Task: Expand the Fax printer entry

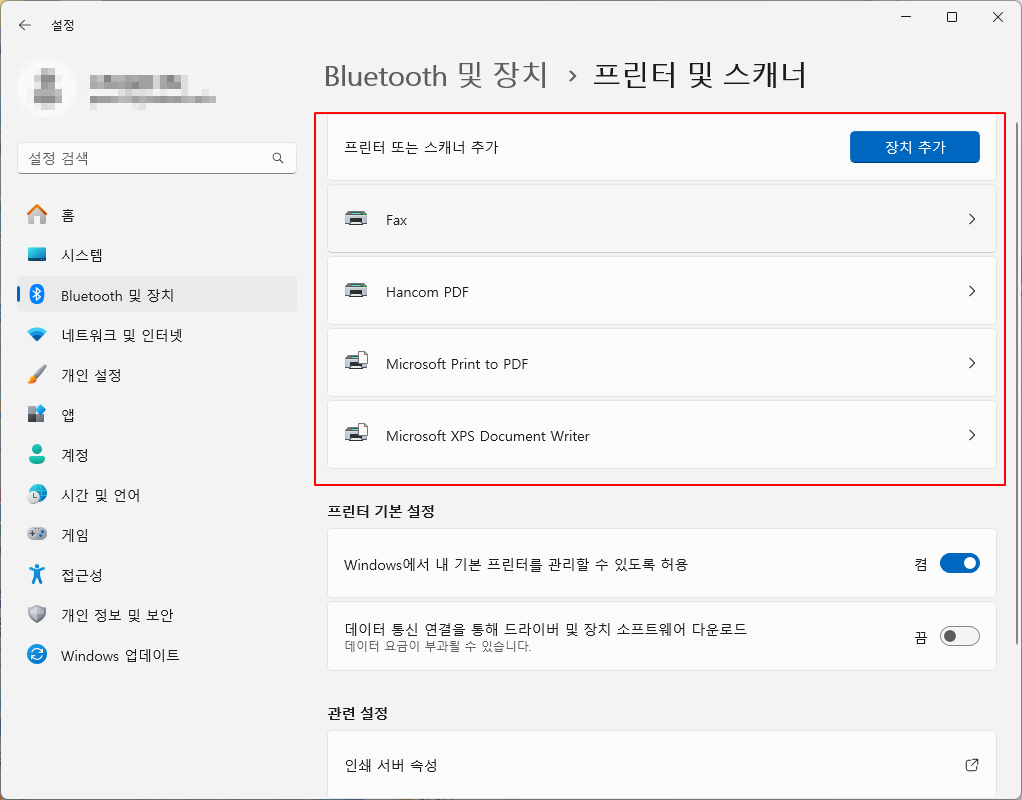Action: [x=971, y=219]
